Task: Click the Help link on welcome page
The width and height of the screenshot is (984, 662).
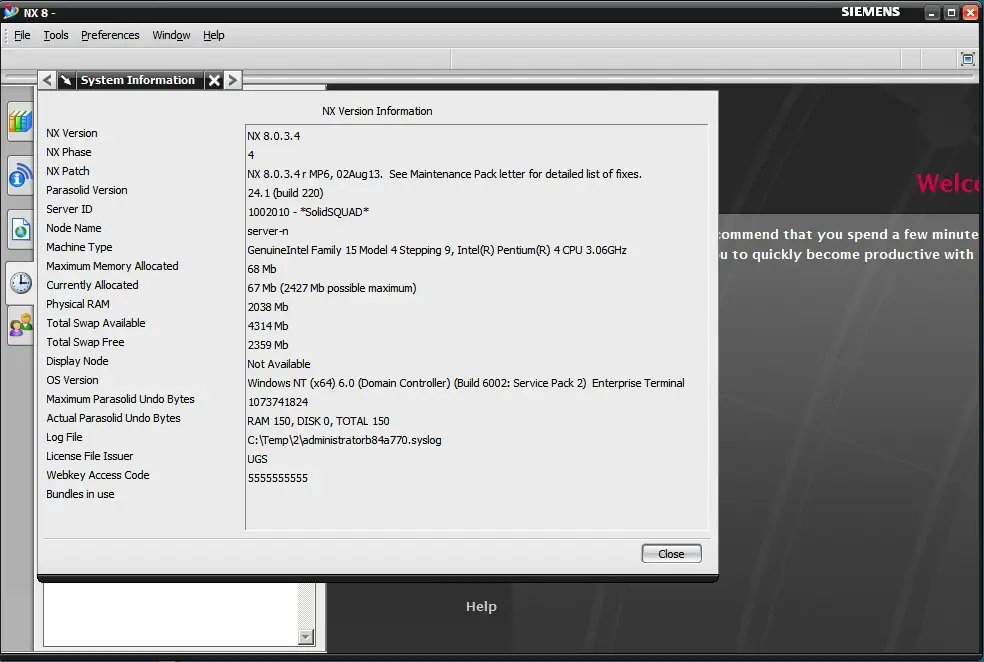Action: tap(481, 606)
